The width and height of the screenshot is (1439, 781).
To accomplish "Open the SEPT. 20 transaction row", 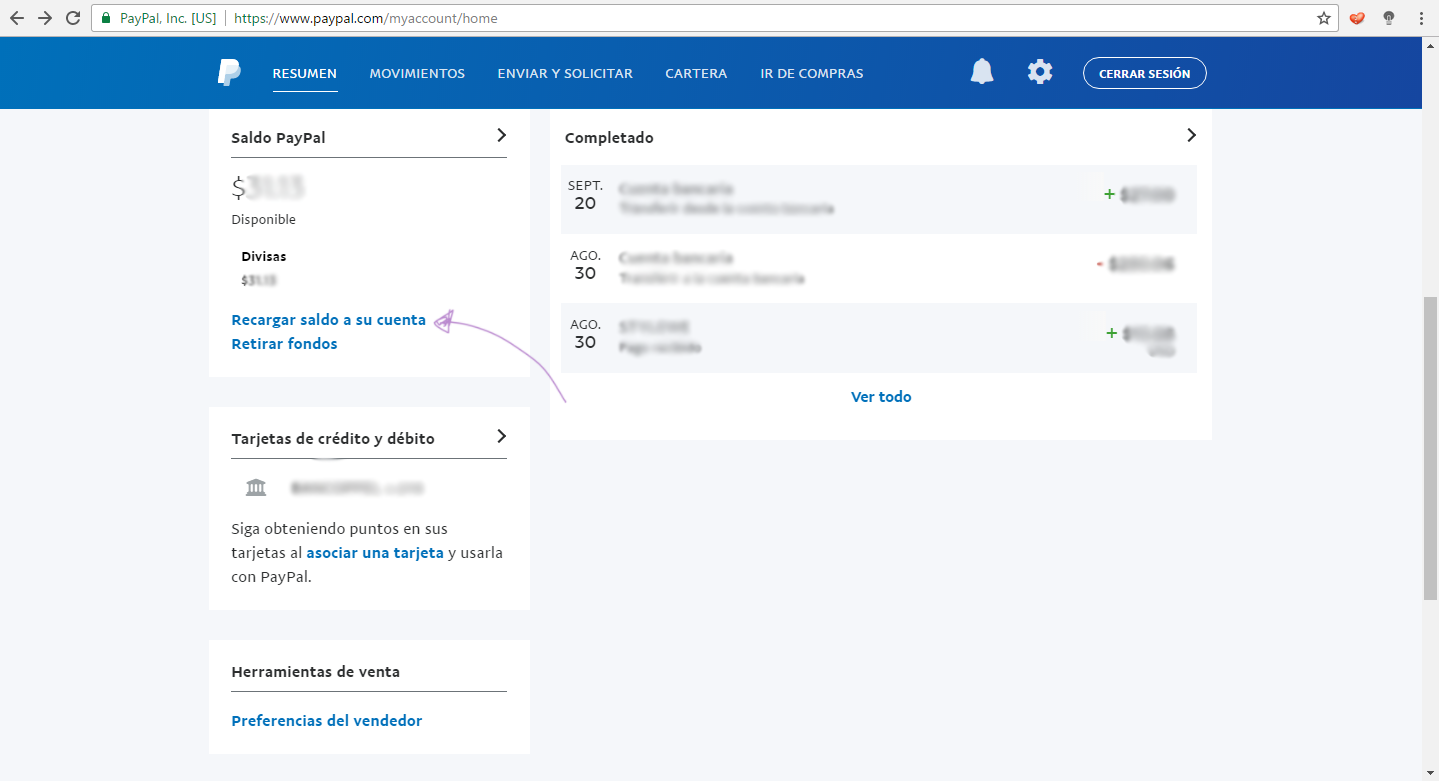I will coord(879,199).
